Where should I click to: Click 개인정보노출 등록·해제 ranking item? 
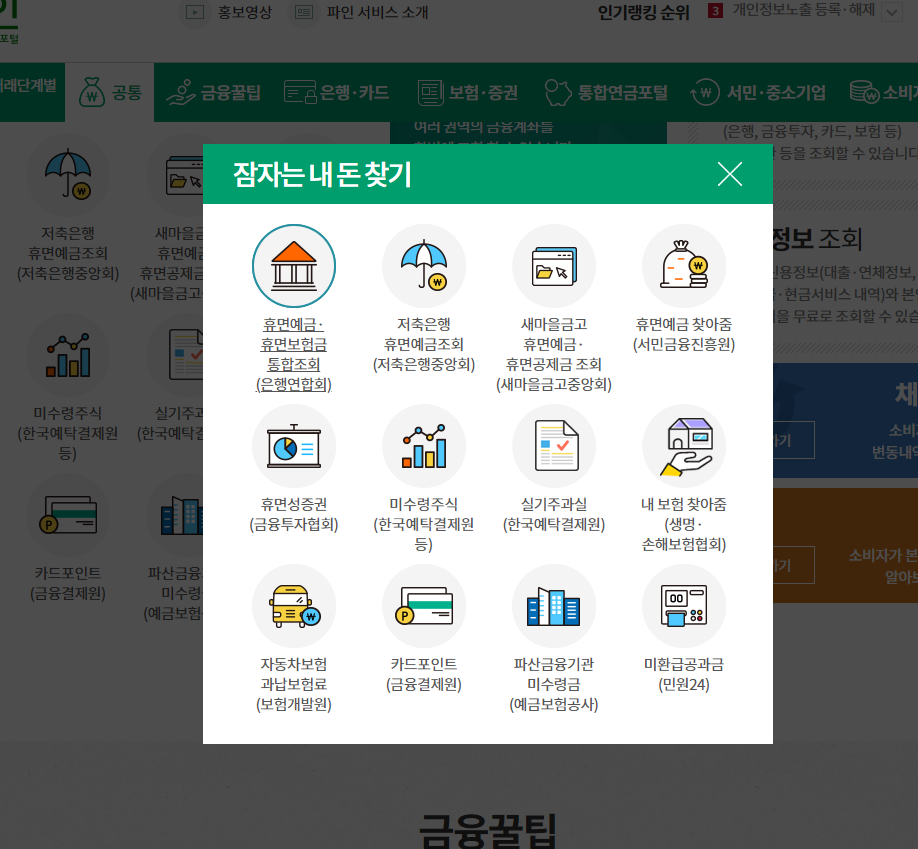point(803,10)
